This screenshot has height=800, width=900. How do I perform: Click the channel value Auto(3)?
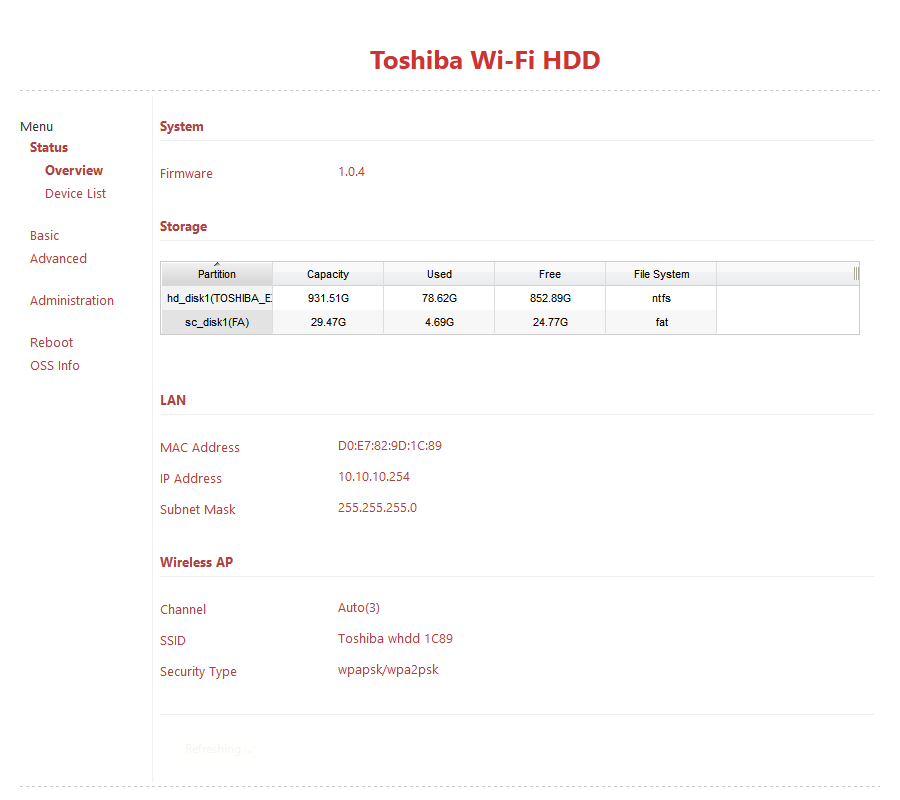[x=359, y=607]
